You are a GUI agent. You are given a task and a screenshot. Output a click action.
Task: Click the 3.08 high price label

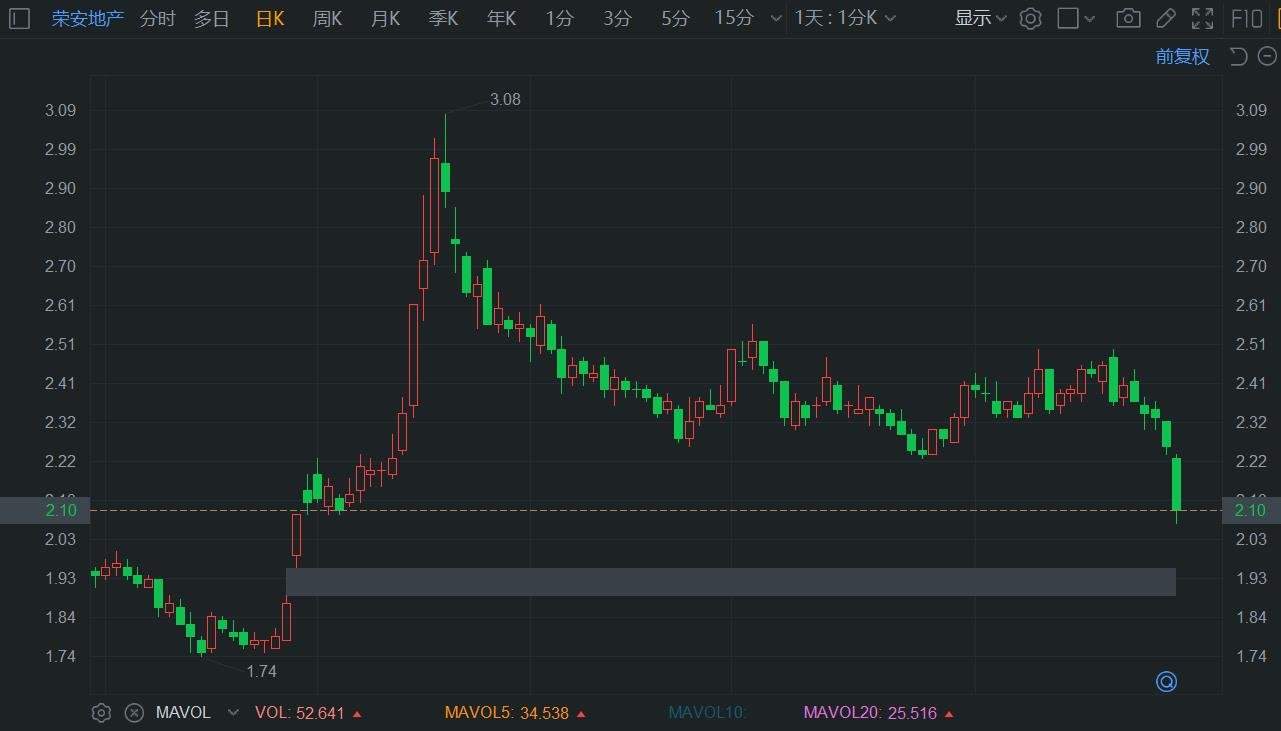505,100
